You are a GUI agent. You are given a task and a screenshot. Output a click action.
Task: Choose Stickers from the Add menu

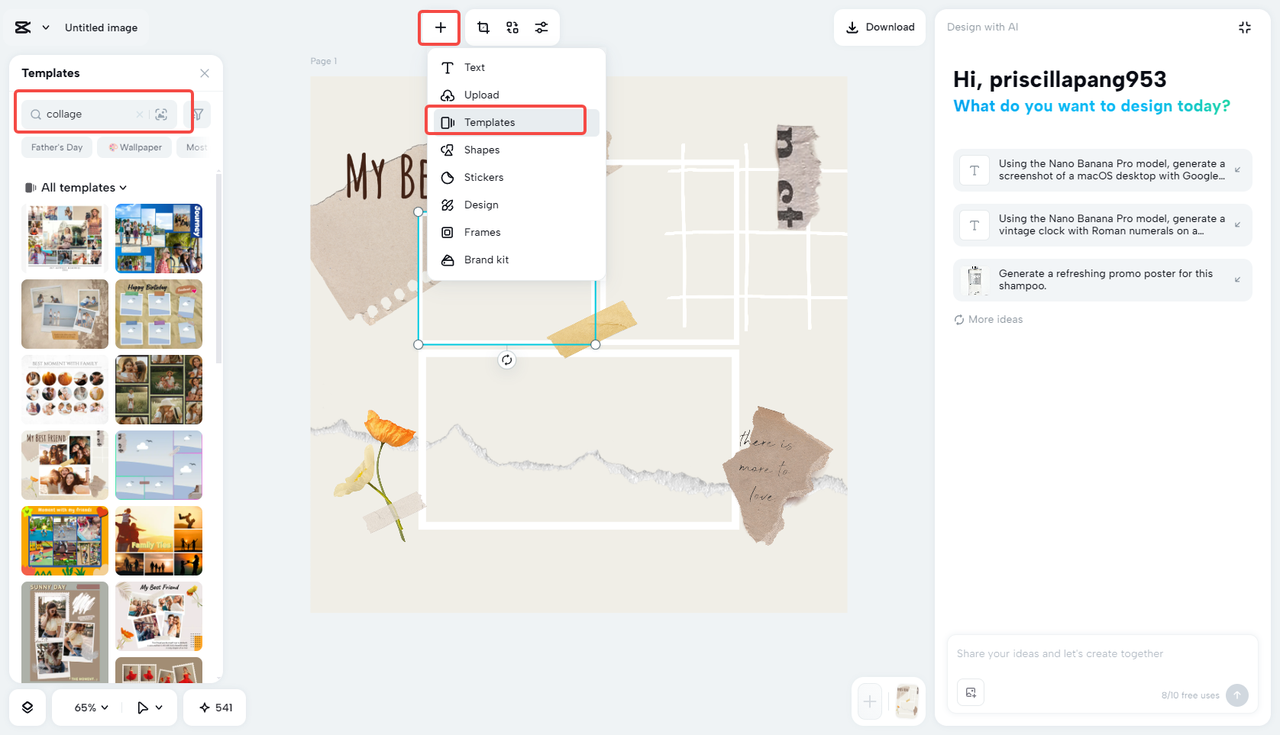516,177
